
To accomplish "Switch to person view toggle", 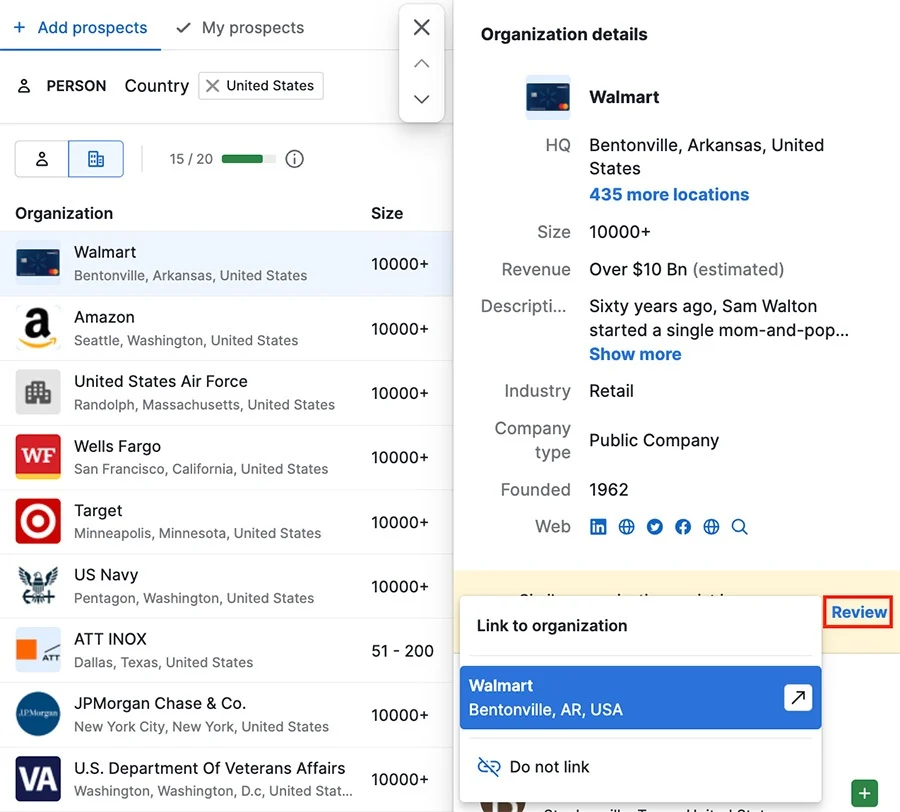I will (42, 159).
